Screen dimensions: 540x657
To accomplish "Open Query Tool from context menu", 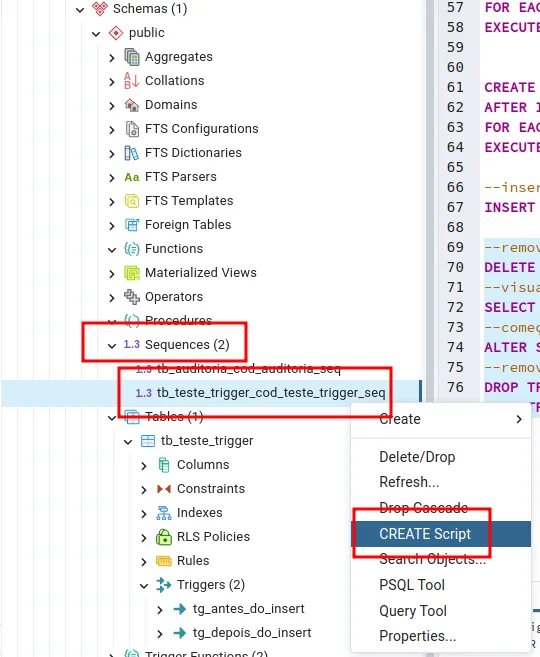I will tap(441, 611).
